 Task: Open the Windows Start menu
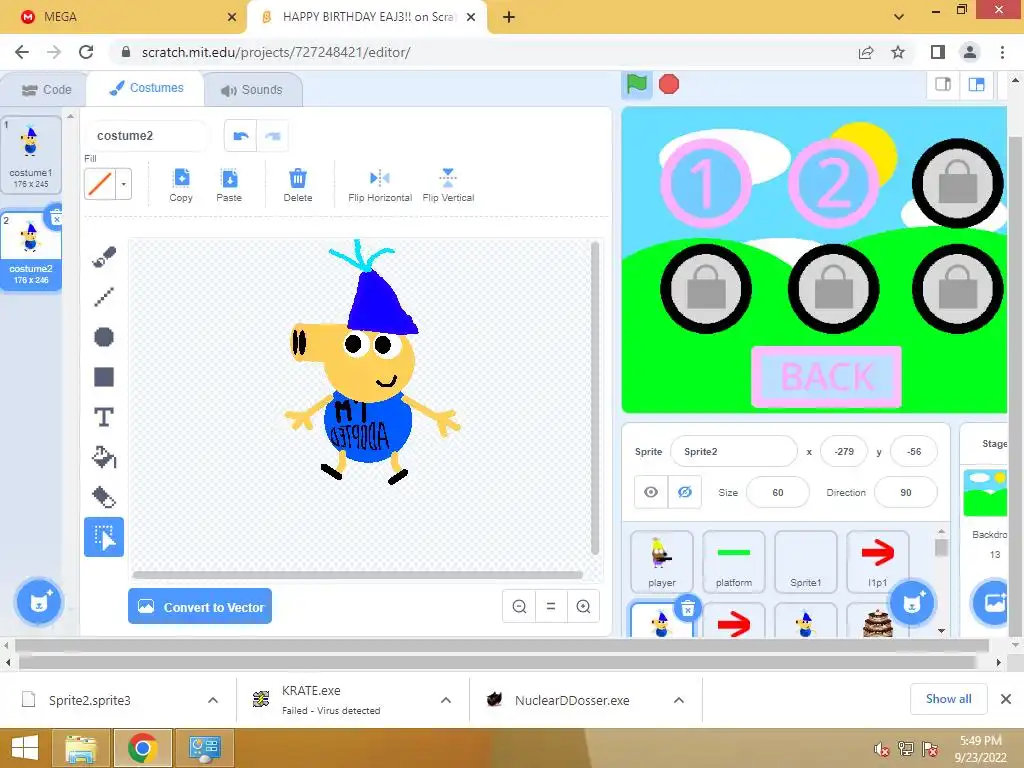click(24, 748)
